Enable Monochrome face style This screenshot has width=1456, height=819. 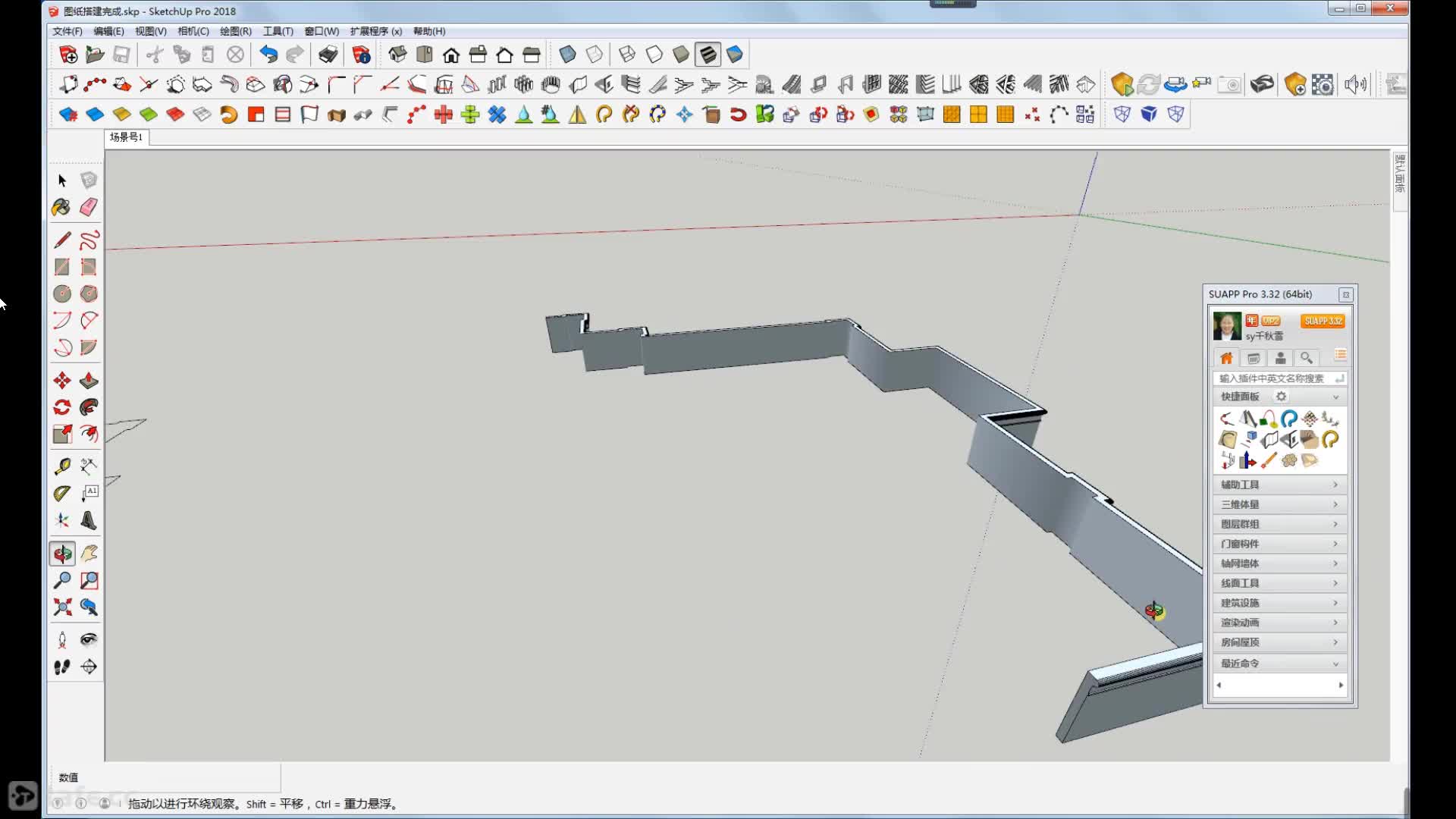(x=735, y=55)
